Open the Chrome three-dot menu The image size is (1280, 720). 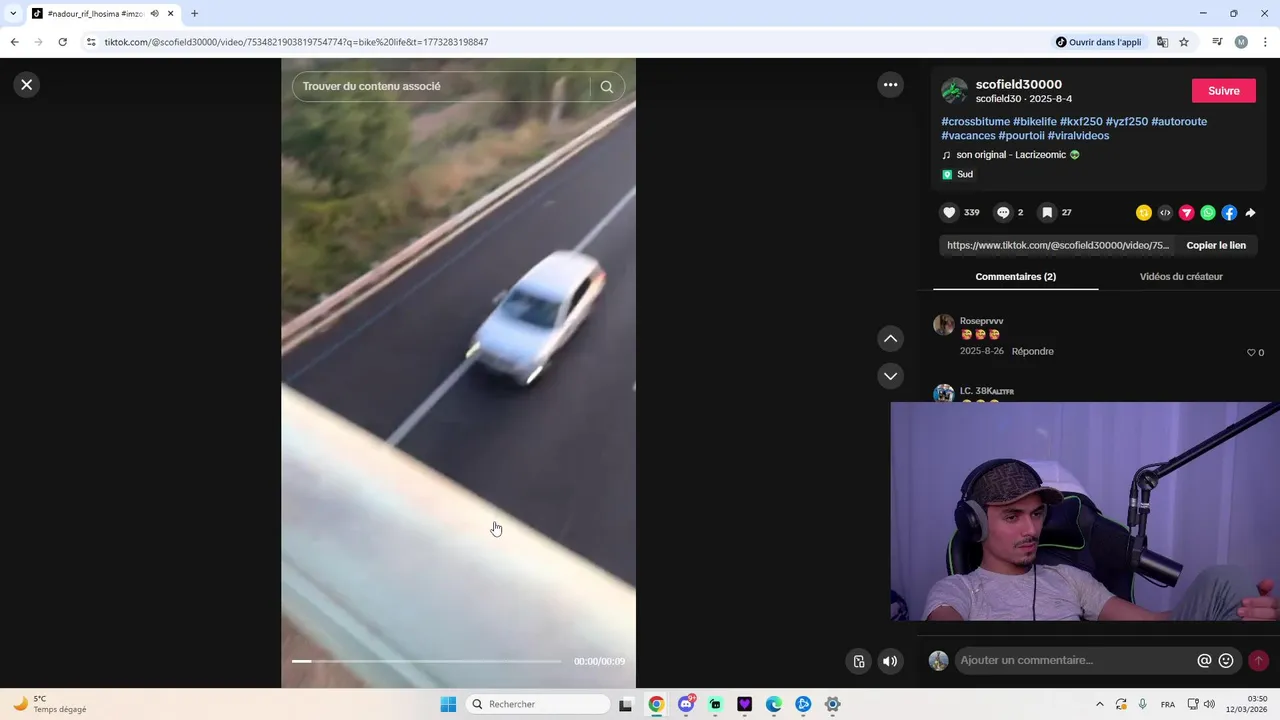1265,42
